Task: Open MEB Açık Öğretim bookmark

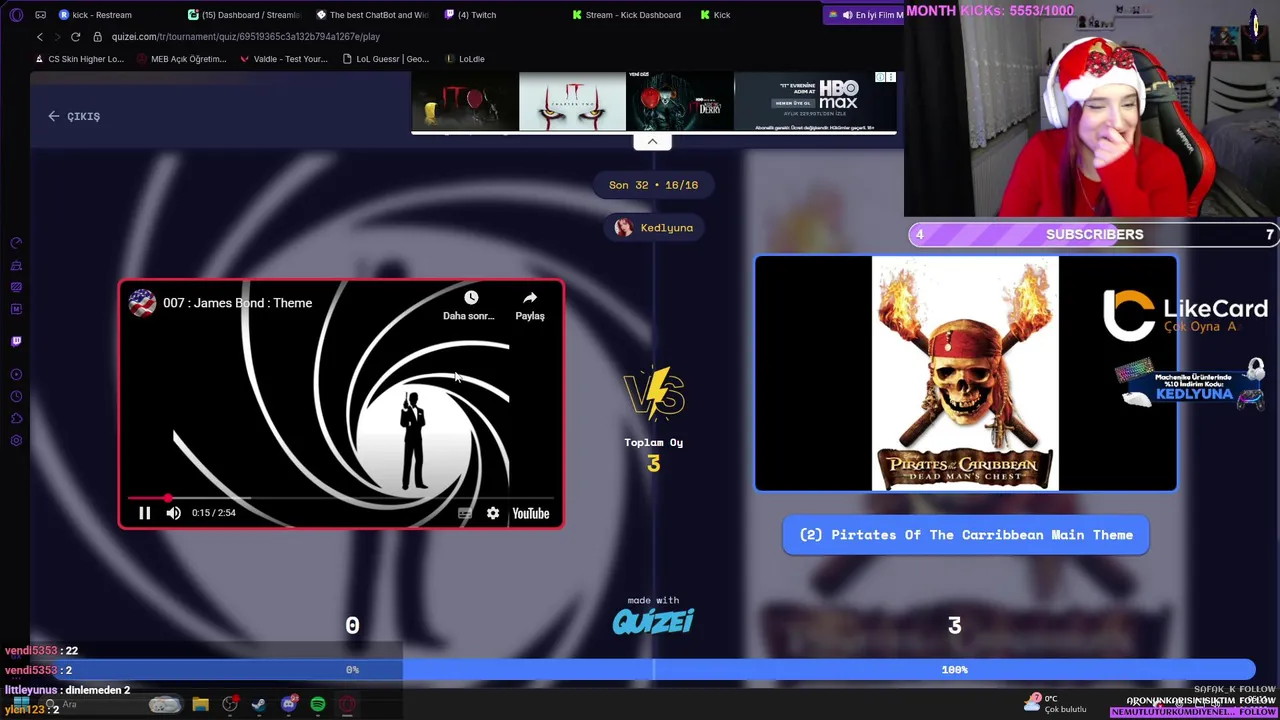Action: (182, 59)
